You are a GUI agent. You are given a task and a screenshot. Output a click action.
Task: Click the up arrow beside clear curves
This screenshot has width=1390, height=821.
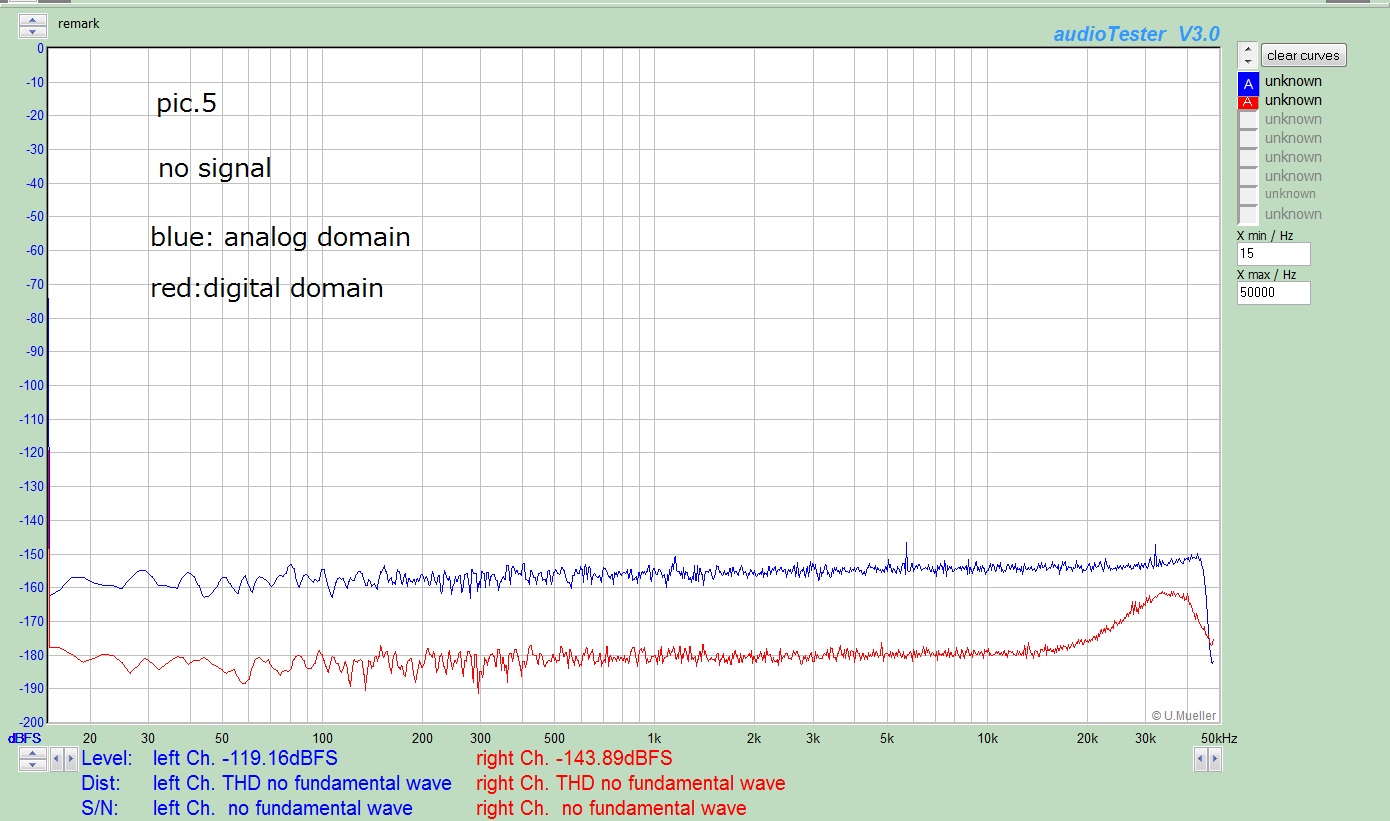1247,49
